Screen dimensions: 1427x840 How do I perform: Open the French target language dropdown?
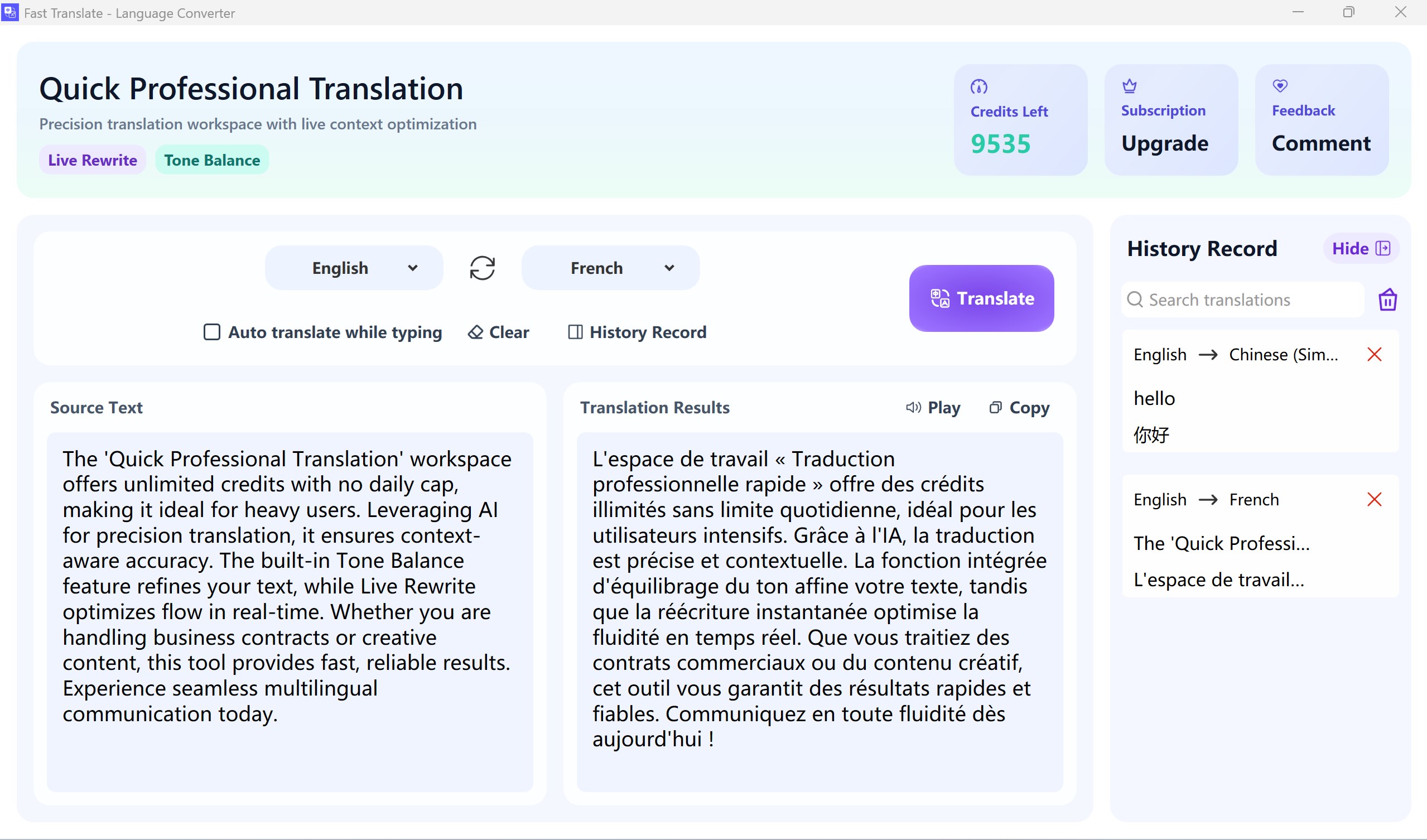(610, 268)
